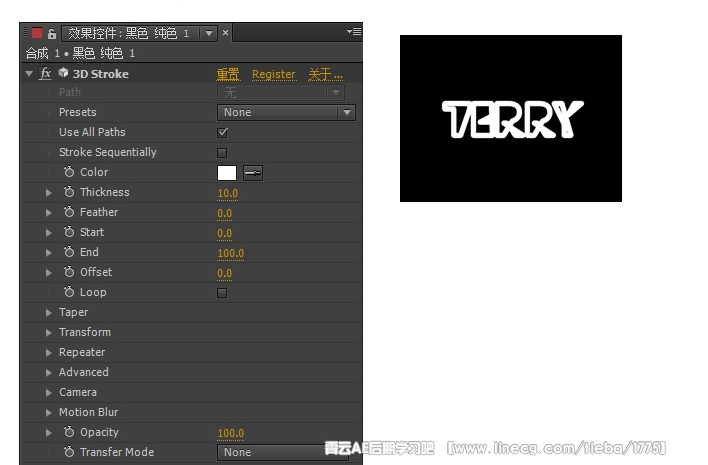Select the 3D Stroke effect name
708x465 pixels.
101,74
